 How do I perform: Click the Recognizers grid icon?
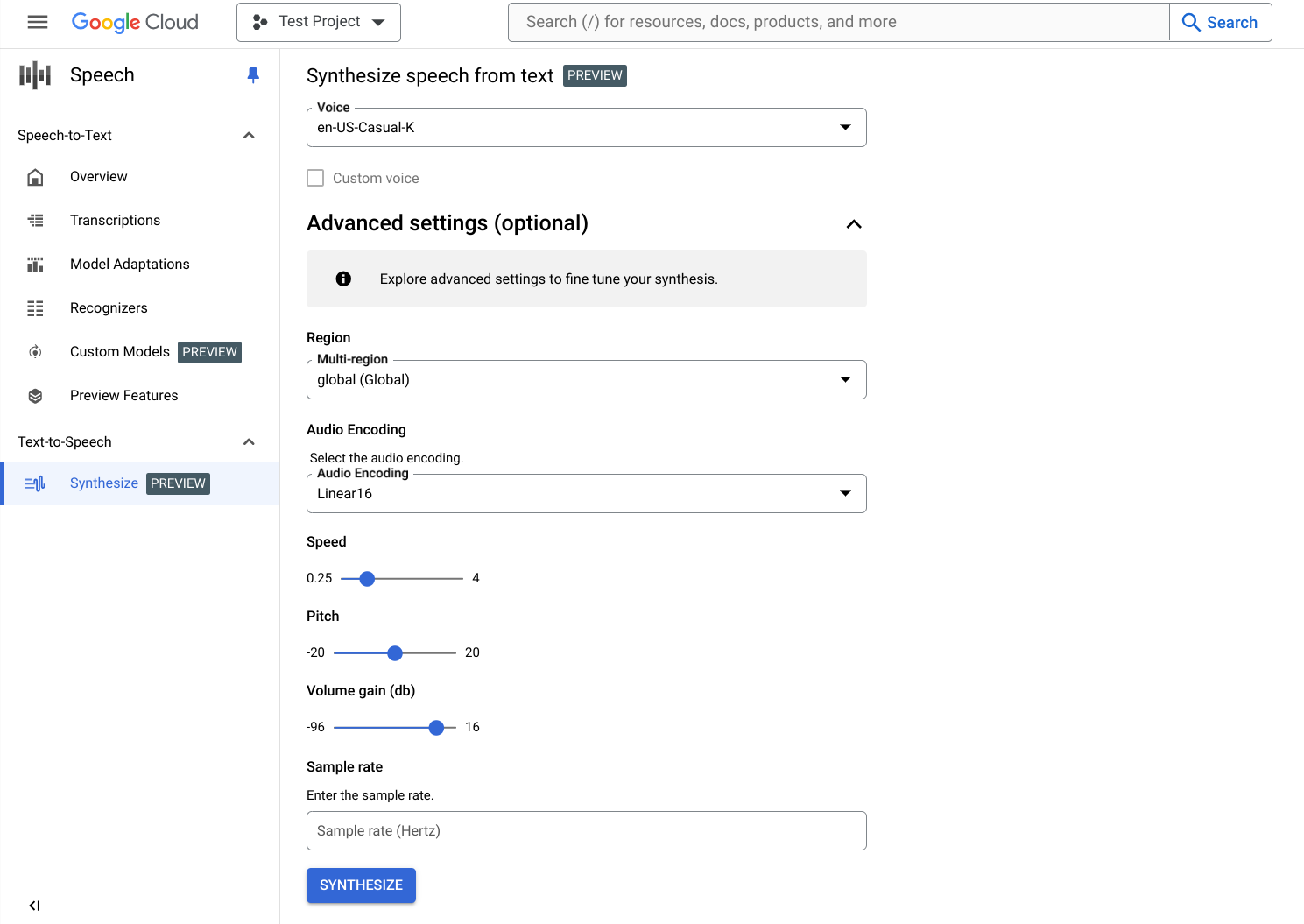point(35,308)
